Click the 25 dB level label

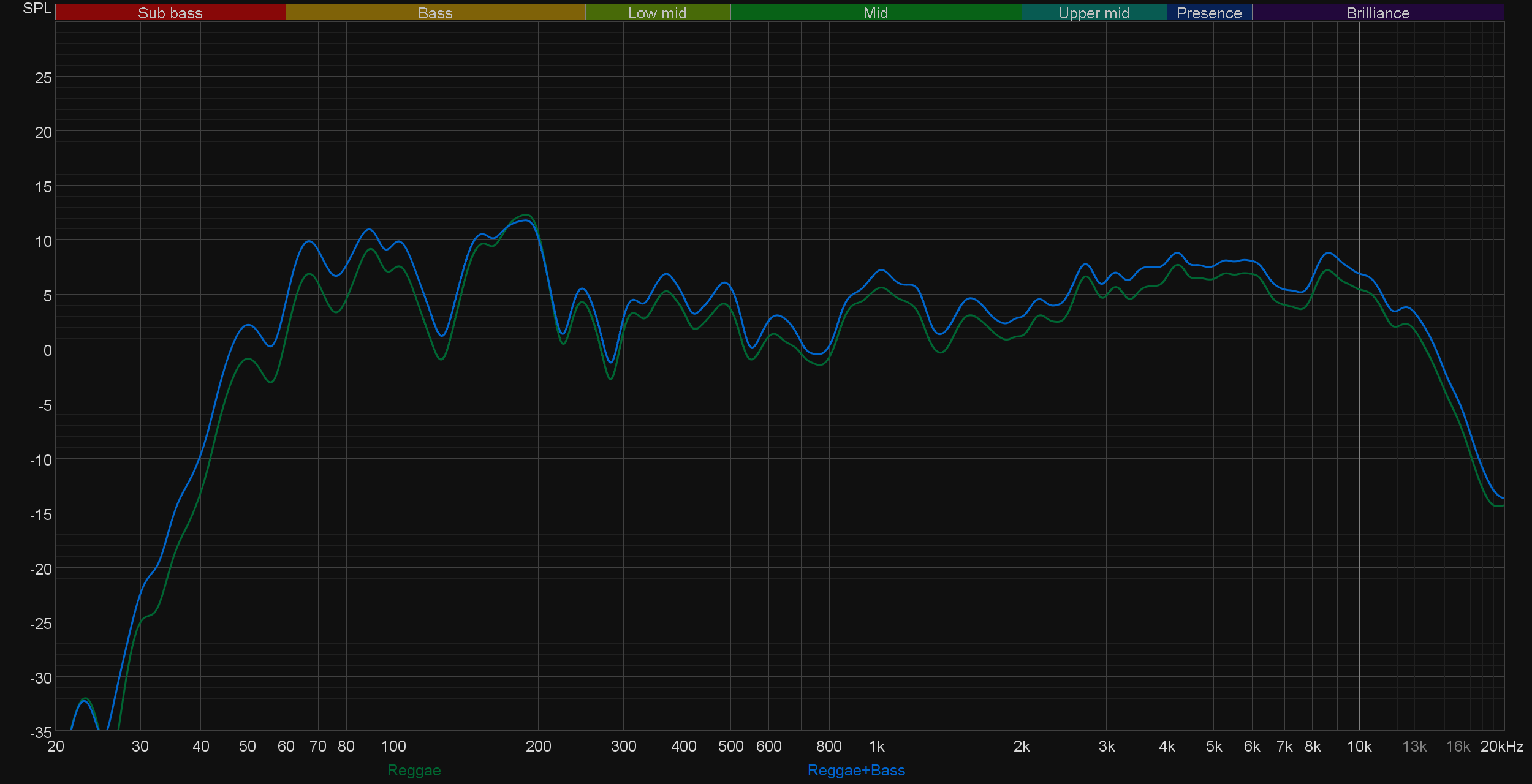coord(43,78)
